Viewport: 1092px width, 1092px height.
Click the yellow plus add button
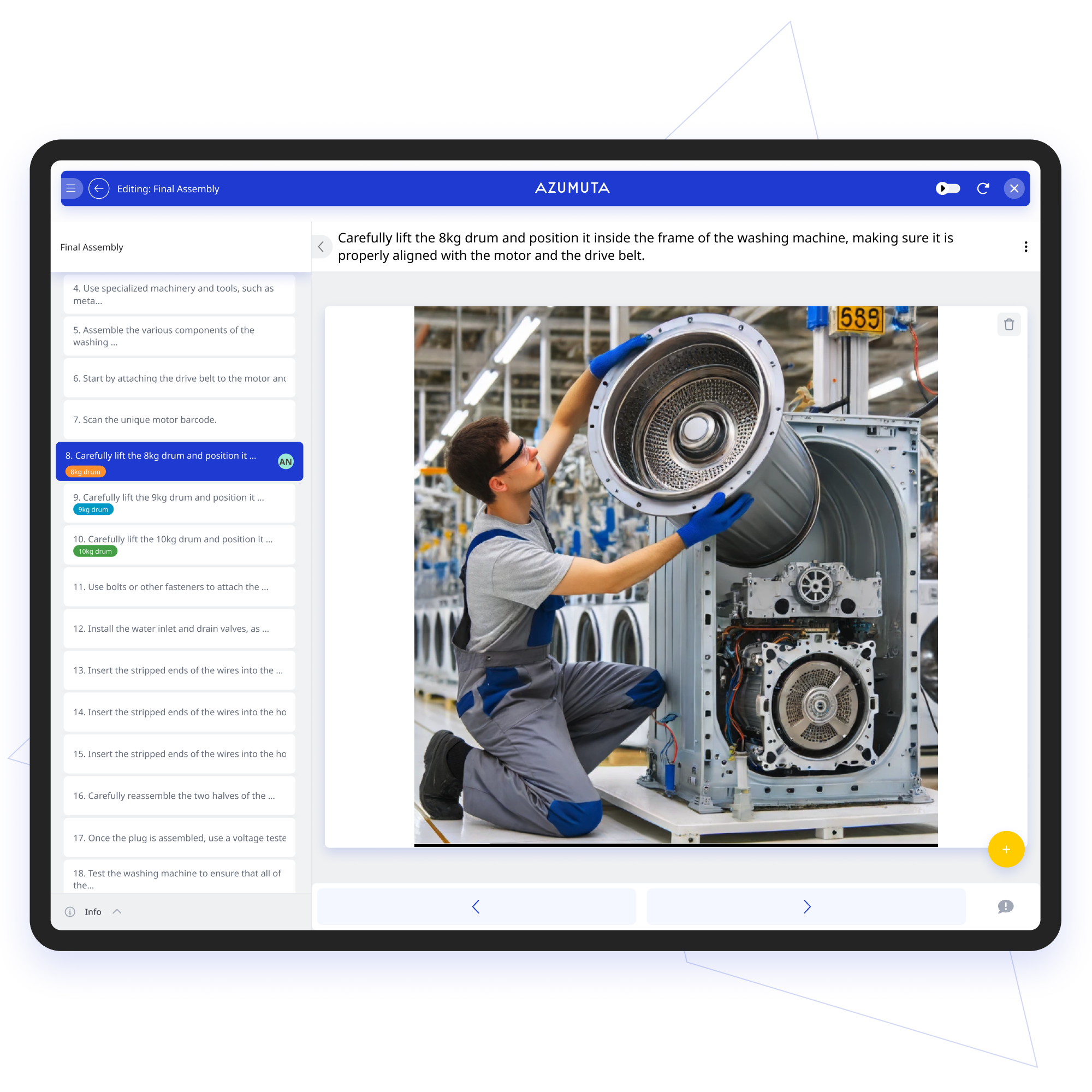(1006, 849)
